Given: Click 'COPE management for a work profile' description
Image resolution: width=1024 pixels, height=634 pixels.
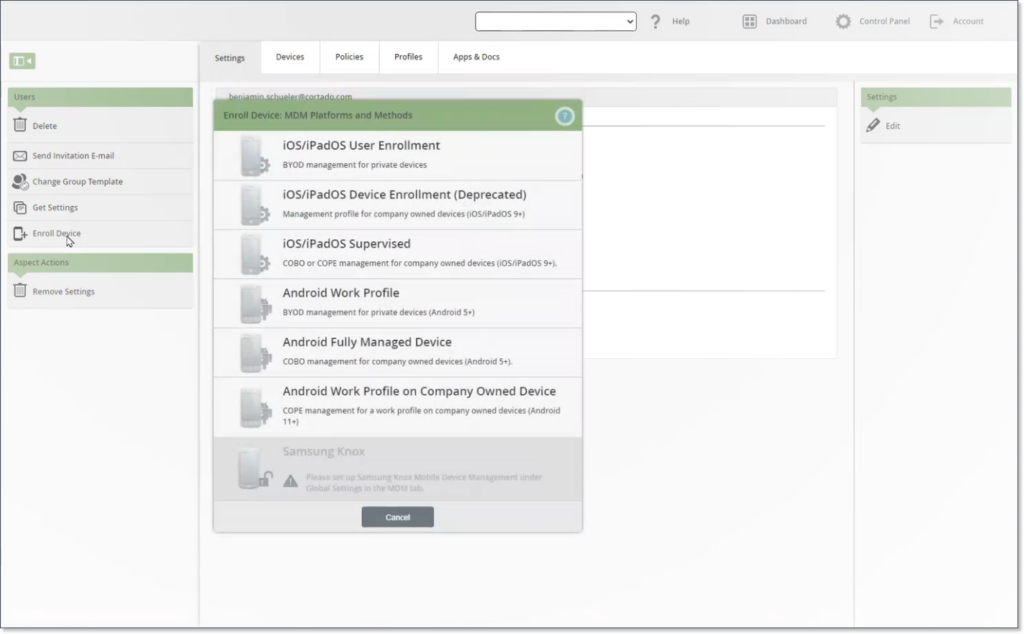Looking at the screenshot, I should point(421,416).
